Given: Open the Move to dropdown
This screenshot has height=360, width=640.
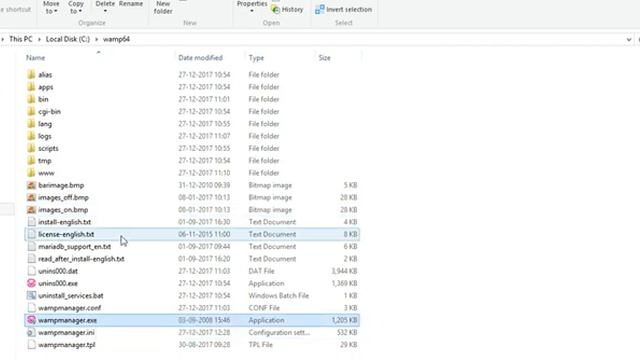Looking at the screenshot, I should tap(51, 7).
